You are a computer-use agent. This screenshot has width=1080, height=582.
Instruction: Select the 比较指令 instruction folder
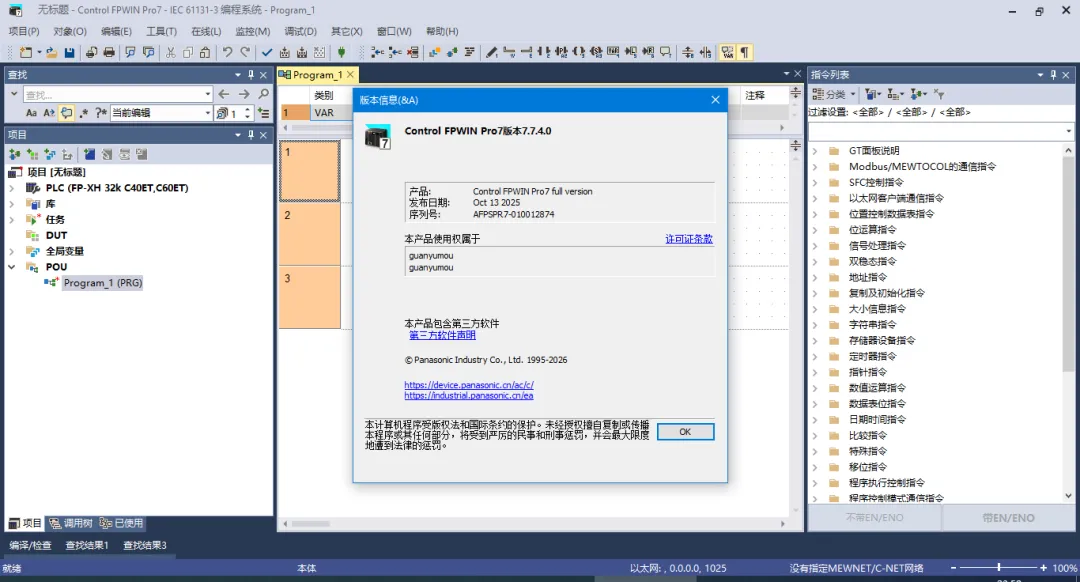tap(868, 436)
